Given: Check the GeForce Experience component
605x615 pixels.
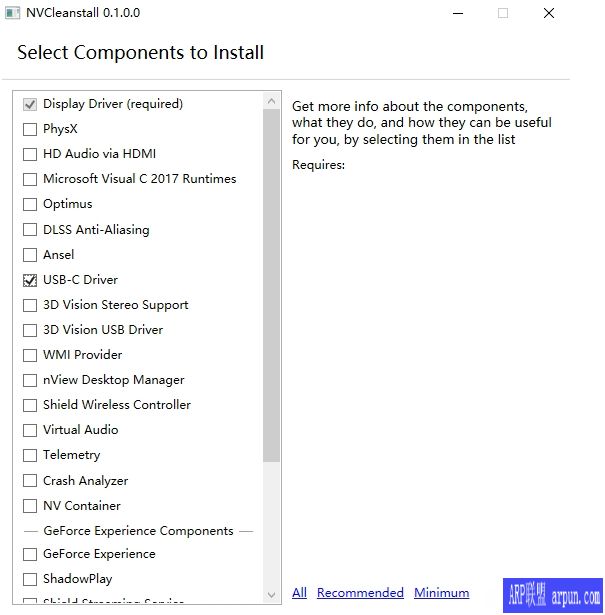Looking at the screenshot, I should pyautogui.click(x=30, y=554).
